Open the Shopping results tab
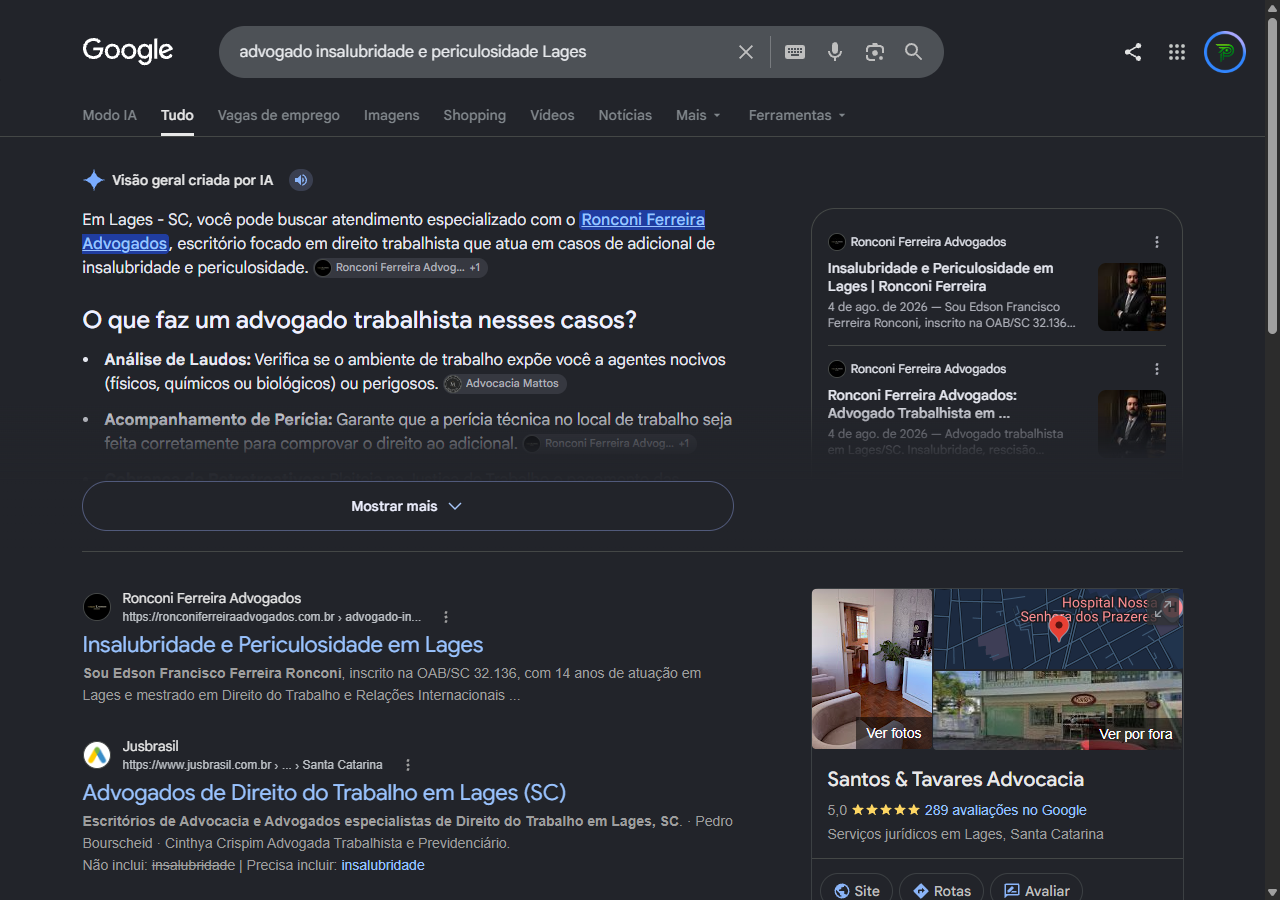The image size is (1280, 900). pos(475,115)
